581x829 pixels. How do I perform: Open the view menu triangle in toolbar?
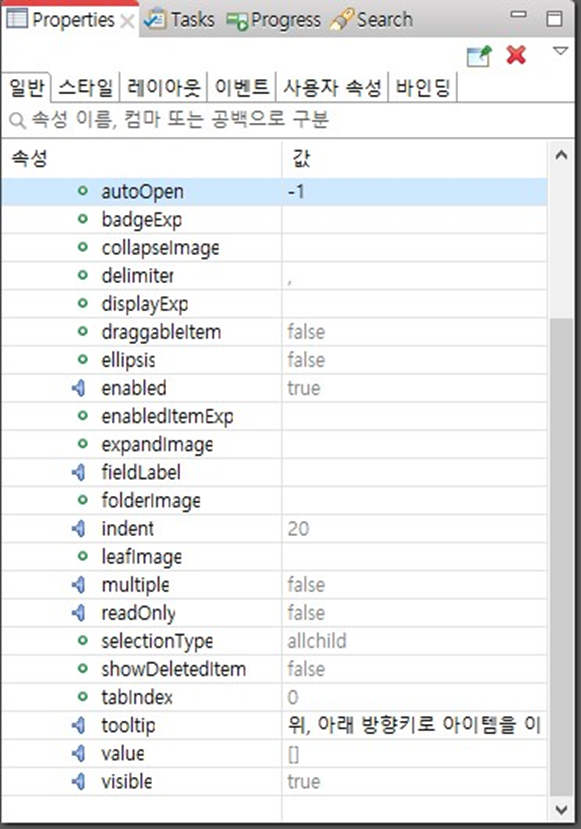click(560, 51)
